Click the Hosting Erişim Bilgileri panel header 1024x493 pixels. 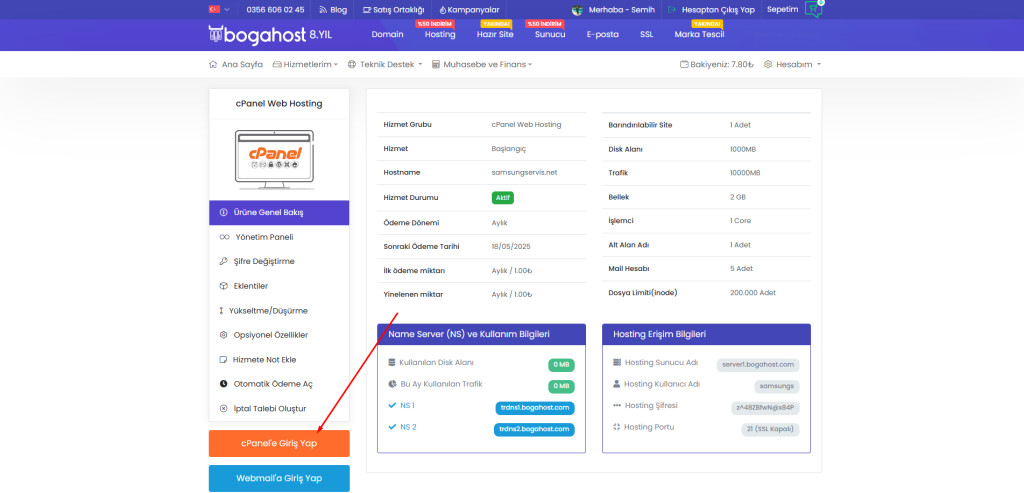click(x=707, y=334)
